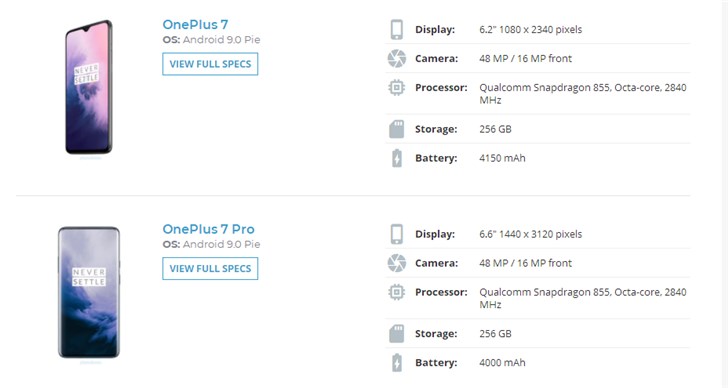Open View Full Specs for OnePlus 7 Pro
The image size is (728, 388).
pyautogui.click(x=210, y=269)
